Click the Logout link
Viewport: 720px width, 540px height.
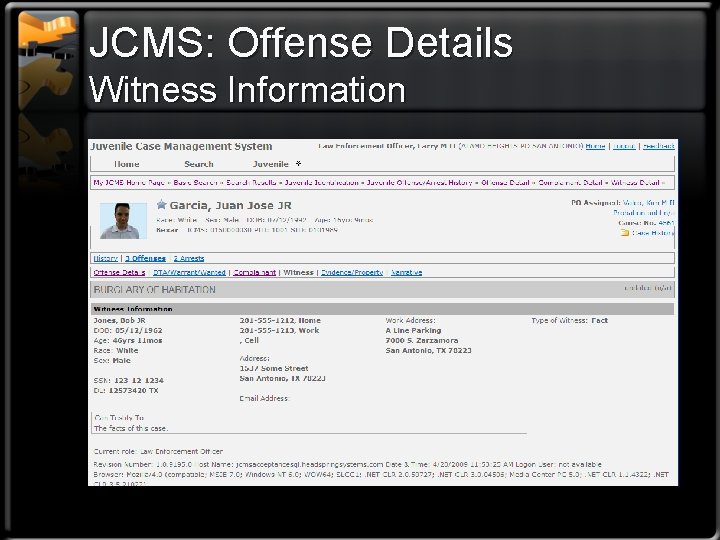point(624,146)
